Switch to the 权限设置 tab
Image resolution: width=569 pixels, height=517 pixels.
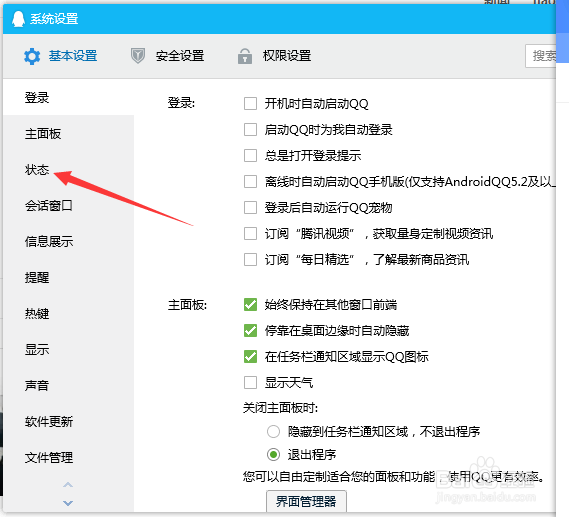(287, 56)
